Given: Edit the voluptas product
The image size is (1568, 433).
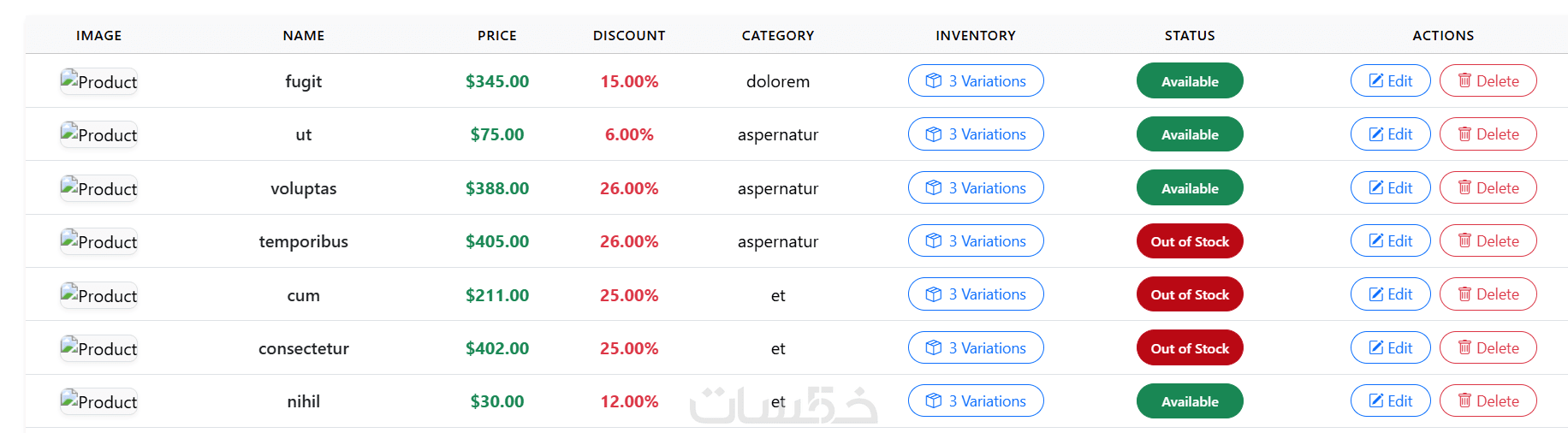Looking at the screenshot, I should [1390, 188].
